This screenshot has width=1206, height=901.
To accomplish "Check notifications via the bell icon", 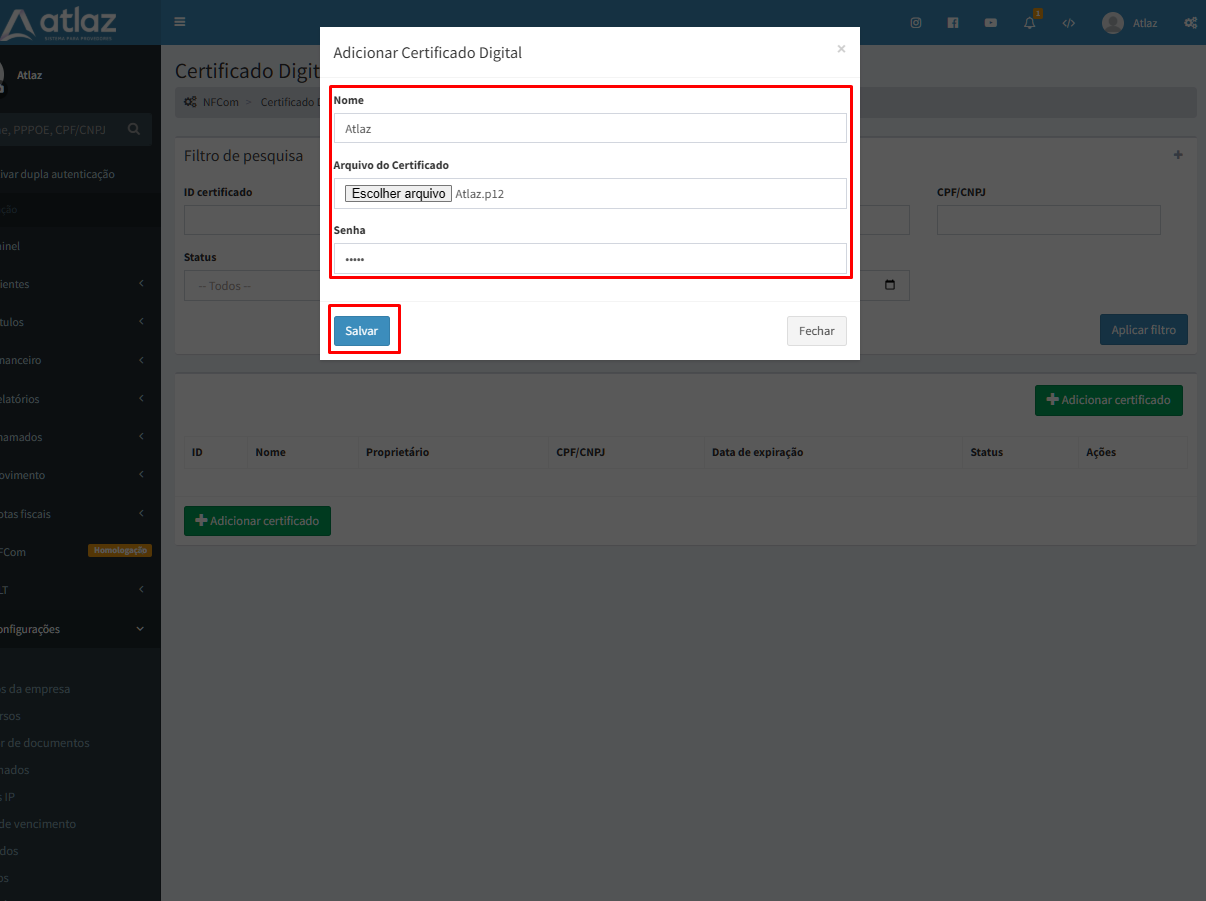I will click(1029, 22).
